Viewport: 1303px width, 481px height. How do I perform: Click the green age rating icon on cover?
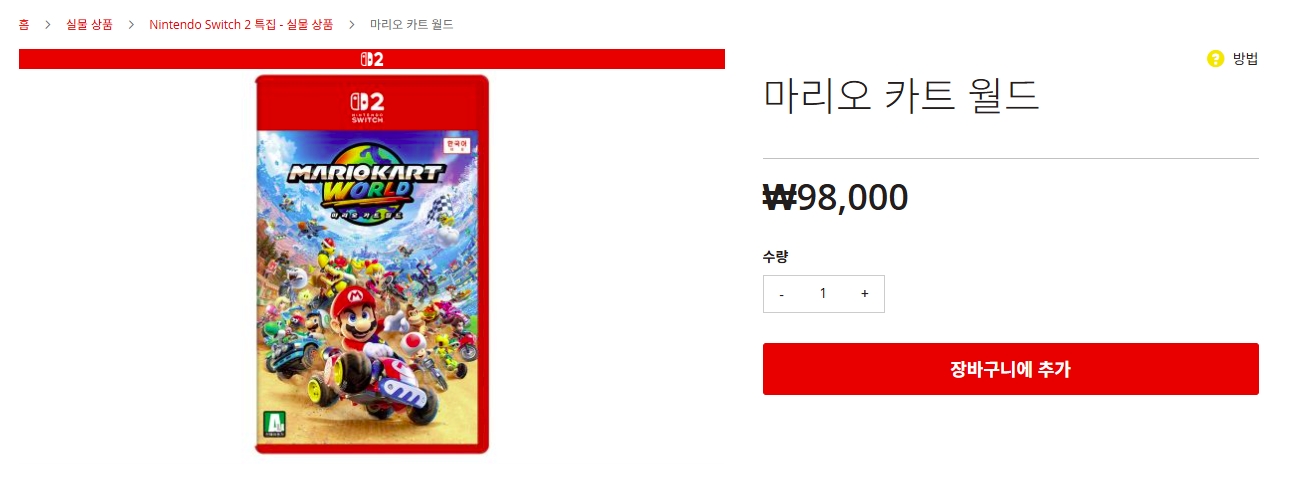tap(272, 426)
